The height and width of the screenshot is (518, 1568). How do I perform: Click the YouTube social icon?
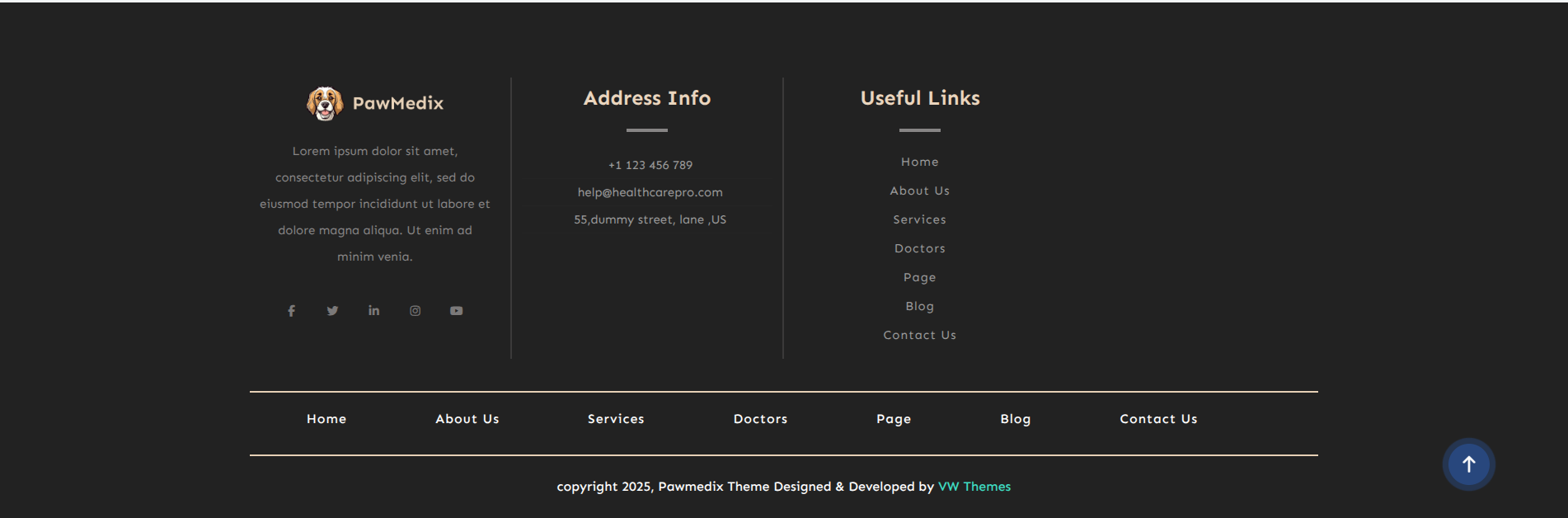coord(456,311)
